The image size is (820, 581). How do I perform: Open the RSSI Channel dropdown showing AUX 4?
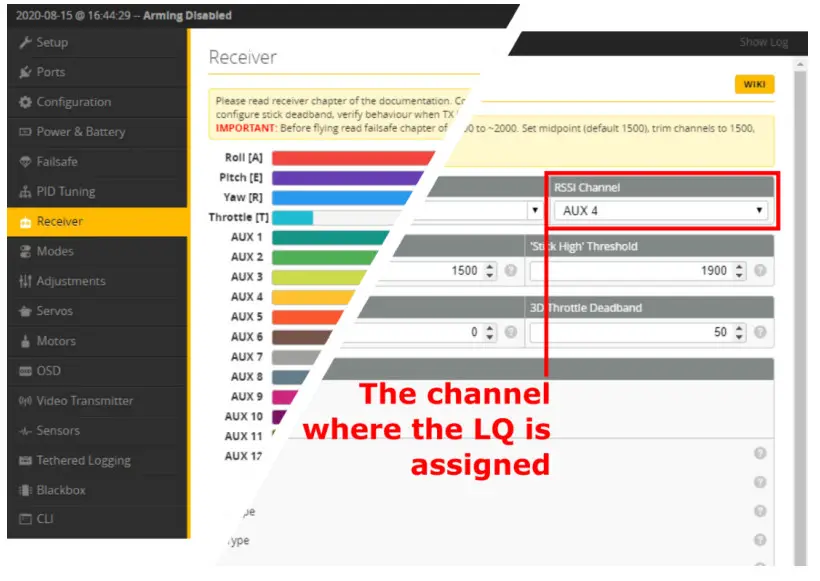tap(661, 211)
